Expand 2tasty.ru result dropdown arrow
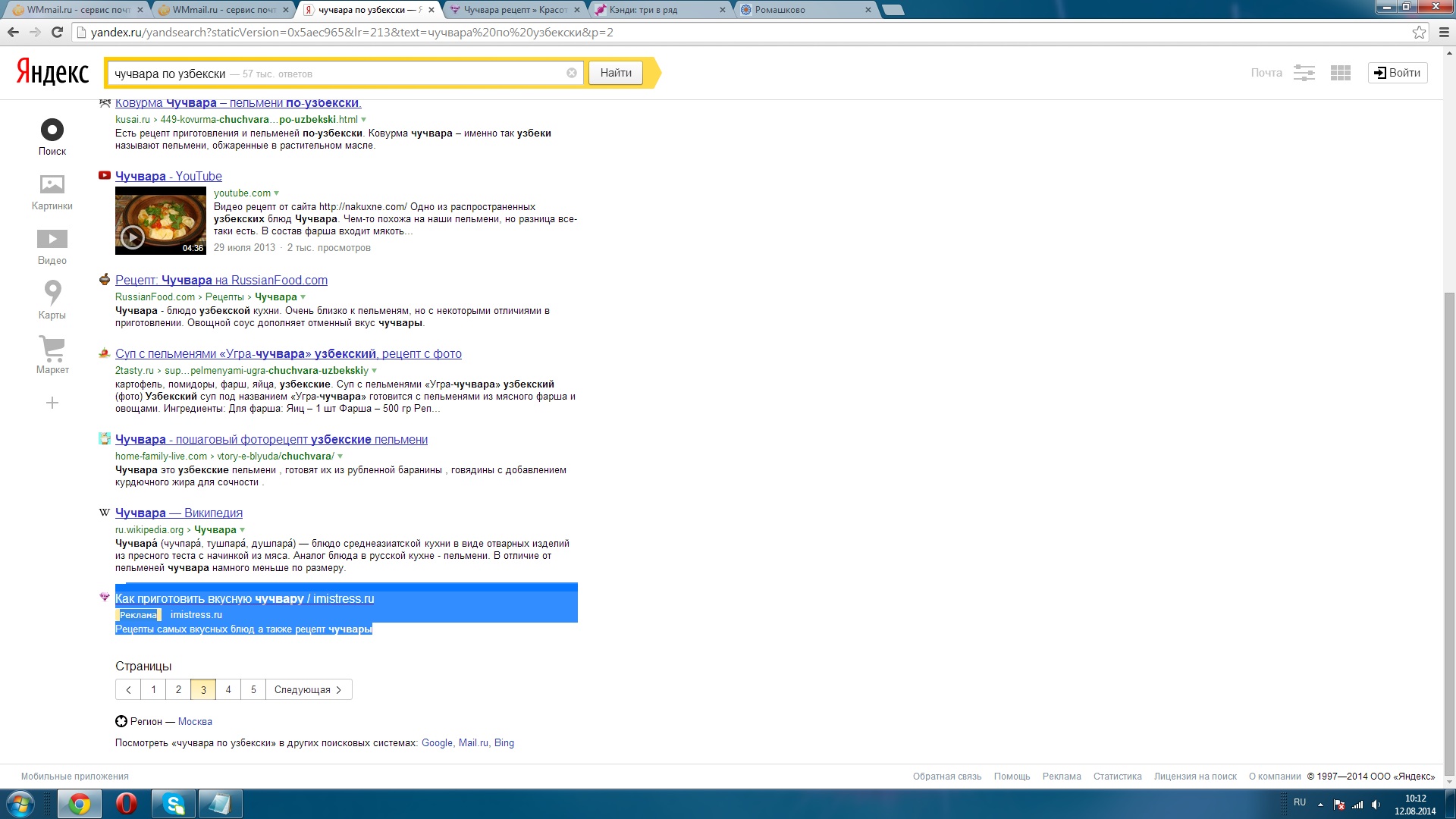The height and width of the screenshot is (819, 1456). [x=375, y=371]
